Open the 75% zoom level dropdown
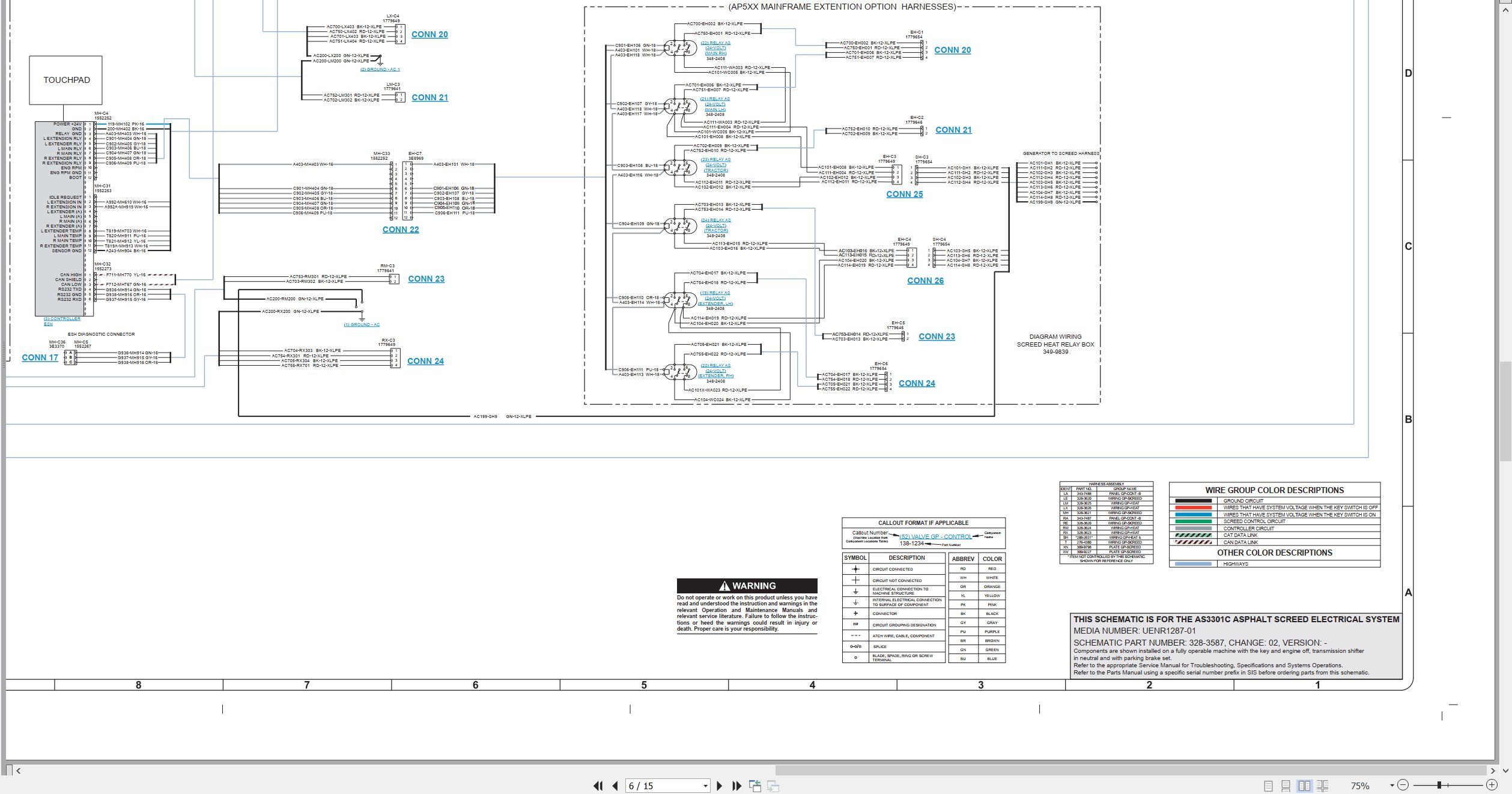This screenshot has height=794, width=1512. [1391, 786]
